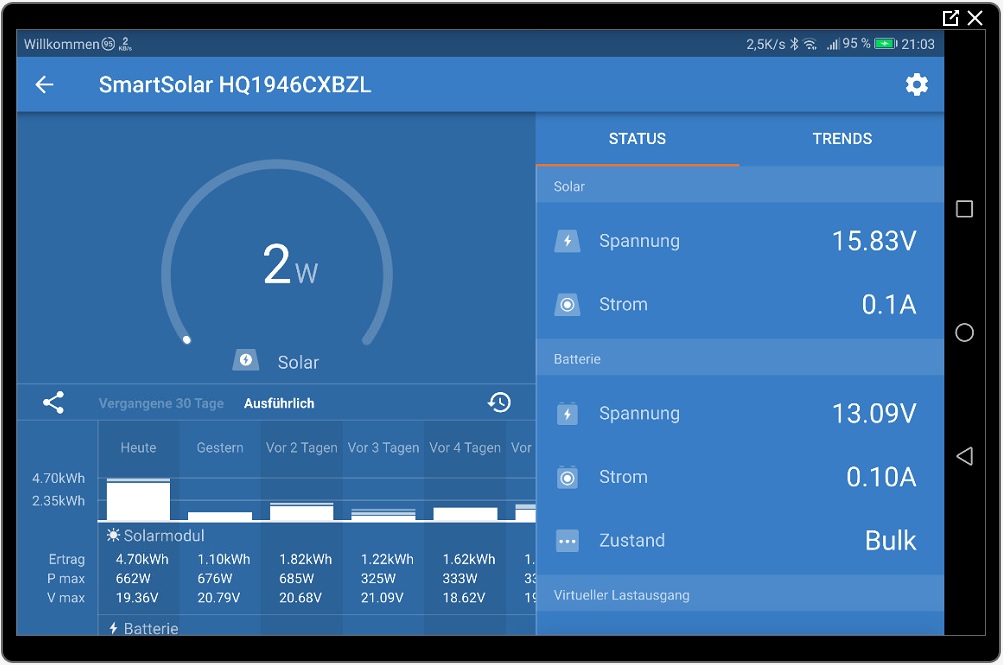Tap the Gestern Ertrag 1.10kWh cell
Viewport: 1003px width, 665px height.
click(x=224, y=559)
